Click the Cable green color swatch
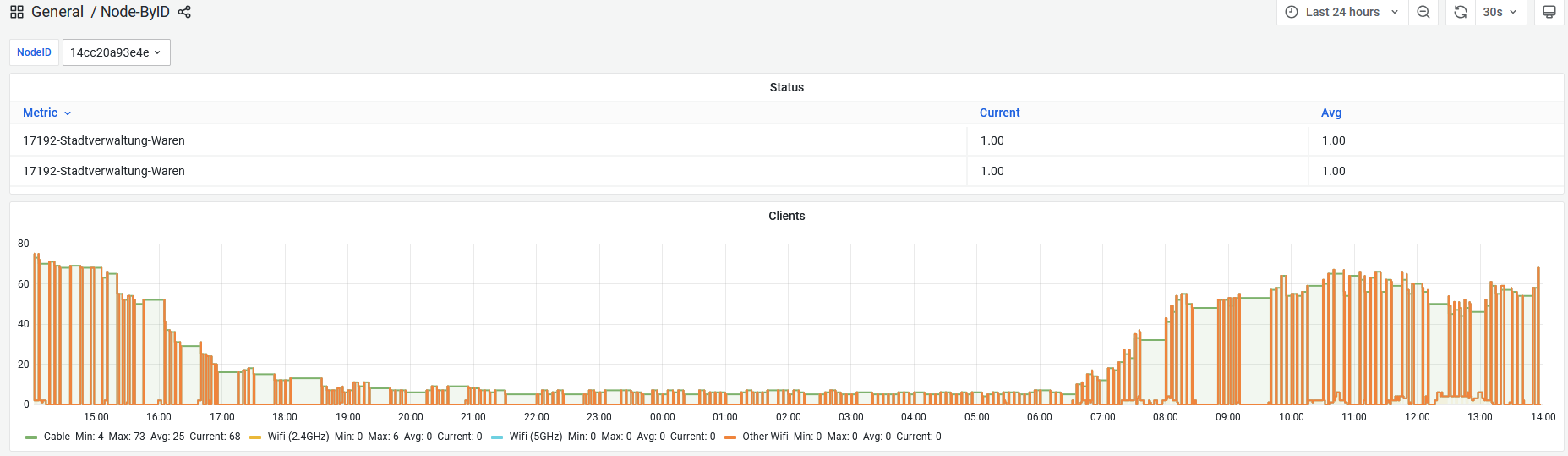 pyautogui.click(x=31, y=437)
